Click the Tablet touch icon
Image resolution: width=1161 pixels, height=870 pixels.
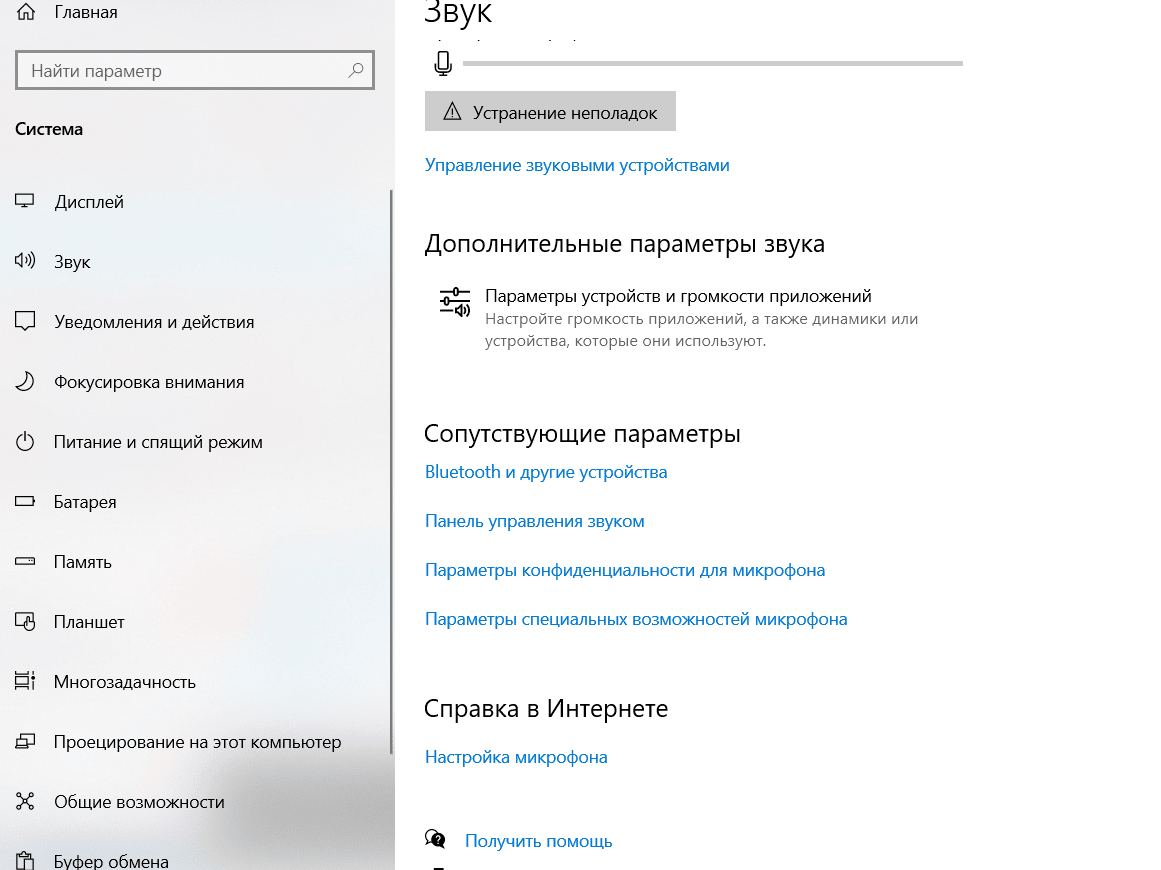coord(24,621)
